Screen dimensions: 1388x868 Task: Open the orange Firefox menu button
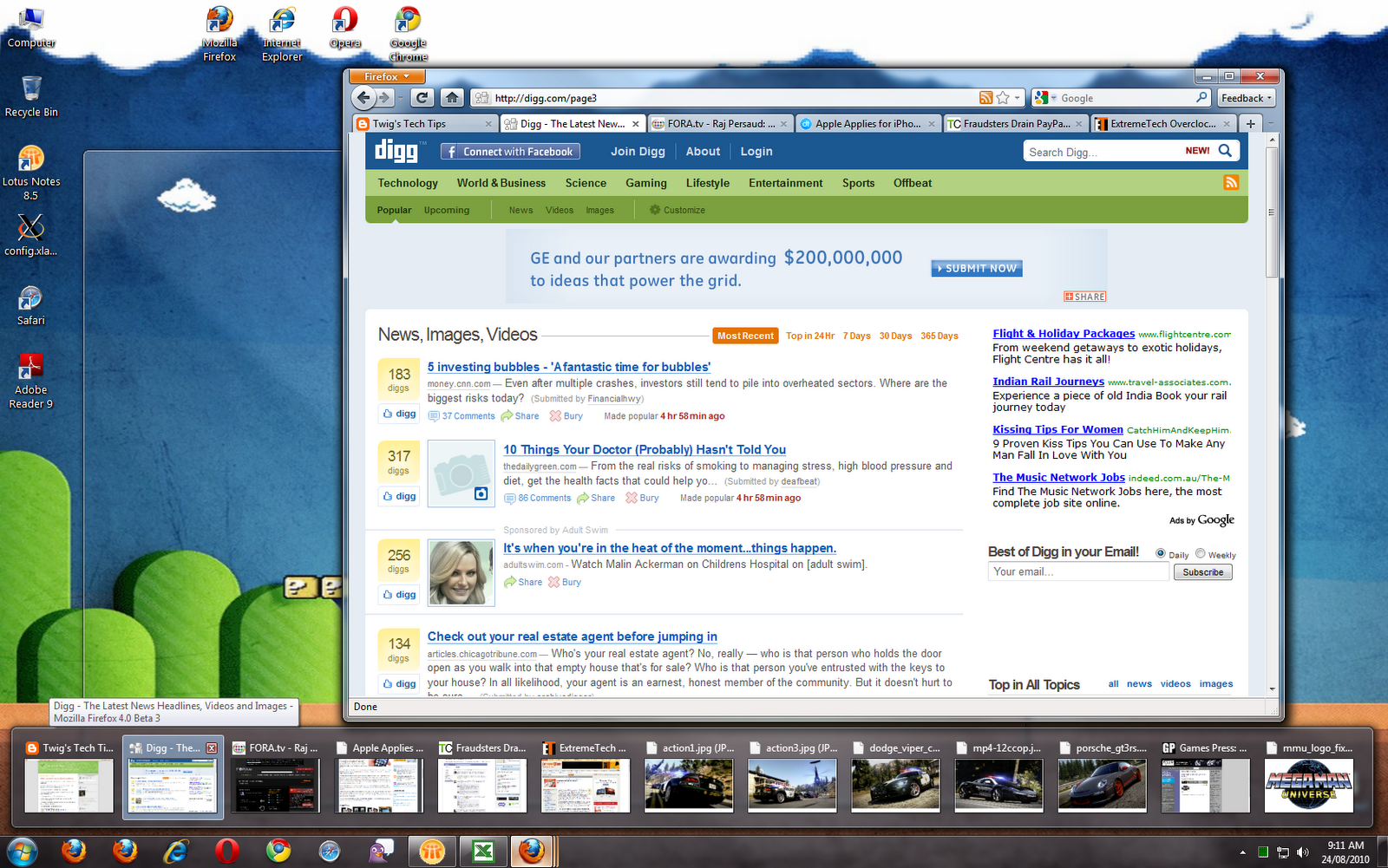point(386,76)
